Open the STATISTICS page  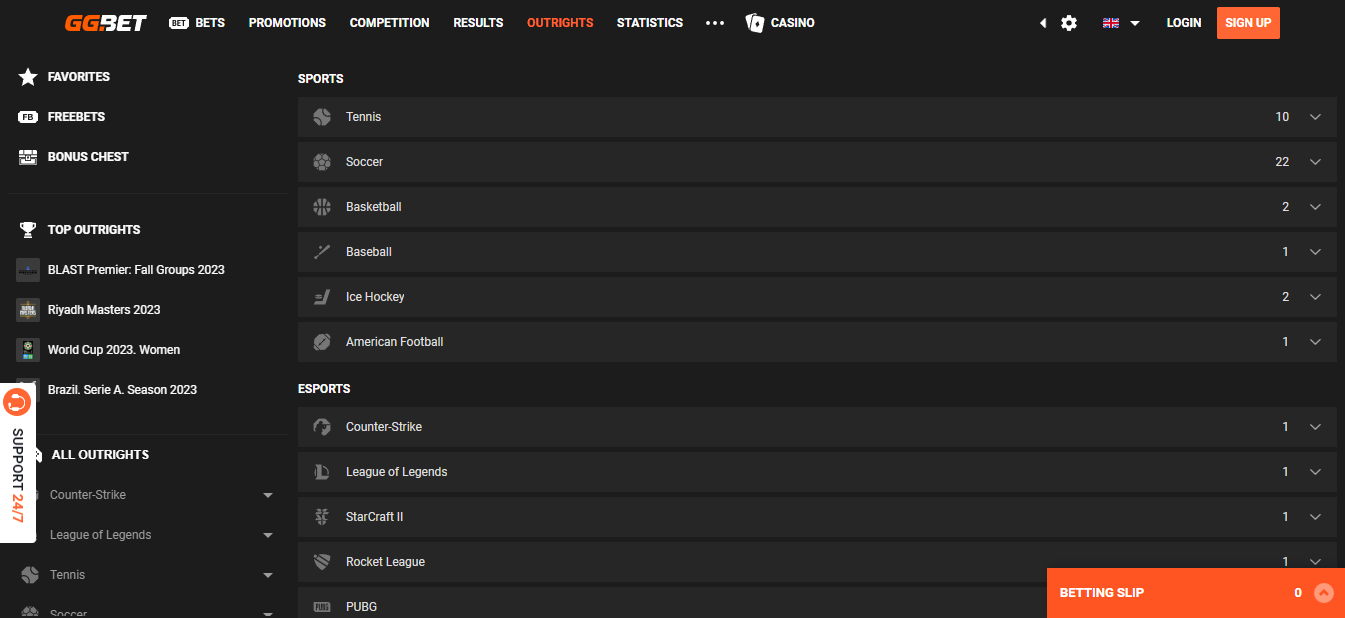[650, 23]
